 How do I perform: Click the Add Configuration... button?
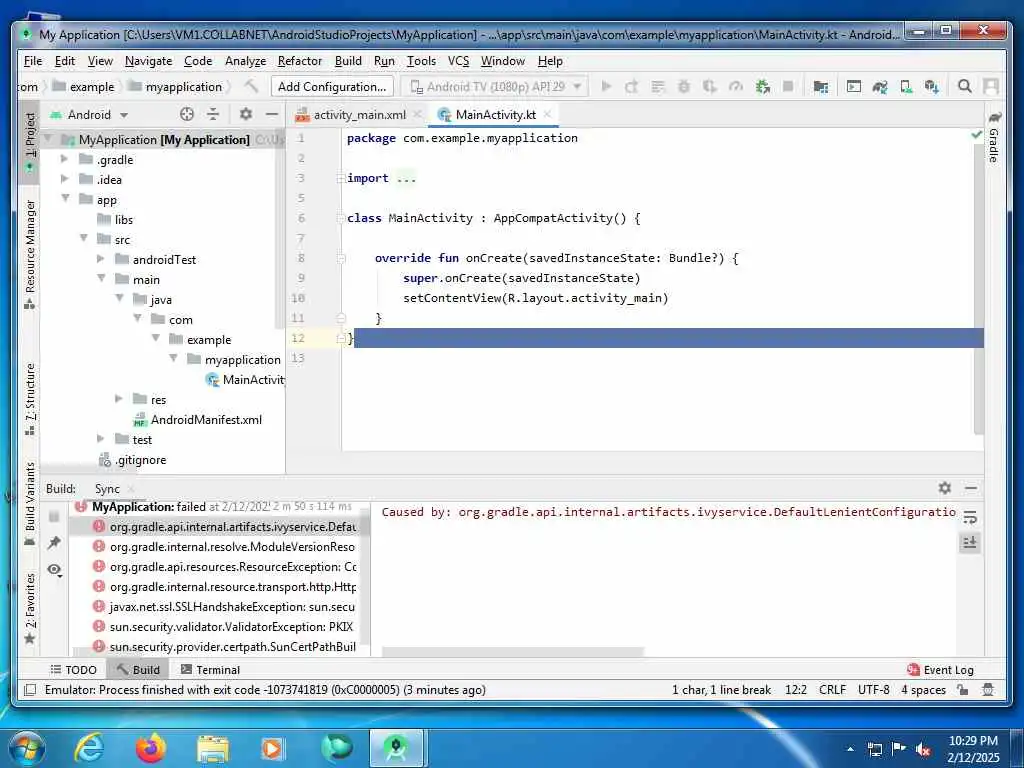pos(332,86)
